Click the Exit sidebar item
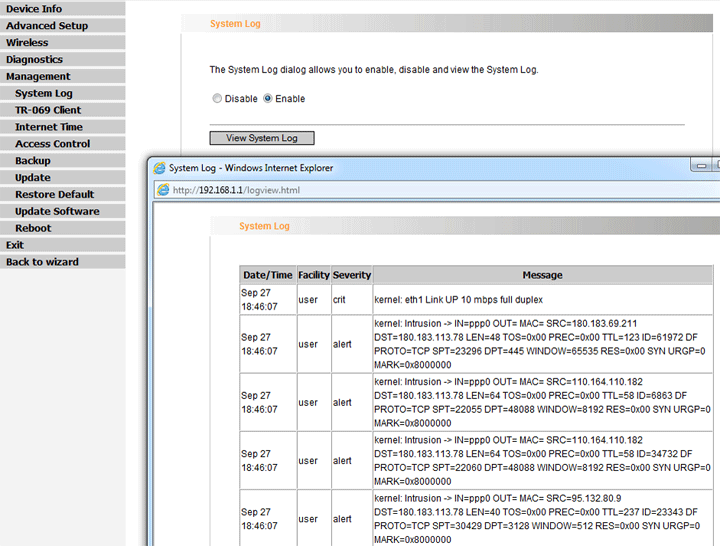Image resolution: width=720 pixels, height=546 pixels. (62, 245)
